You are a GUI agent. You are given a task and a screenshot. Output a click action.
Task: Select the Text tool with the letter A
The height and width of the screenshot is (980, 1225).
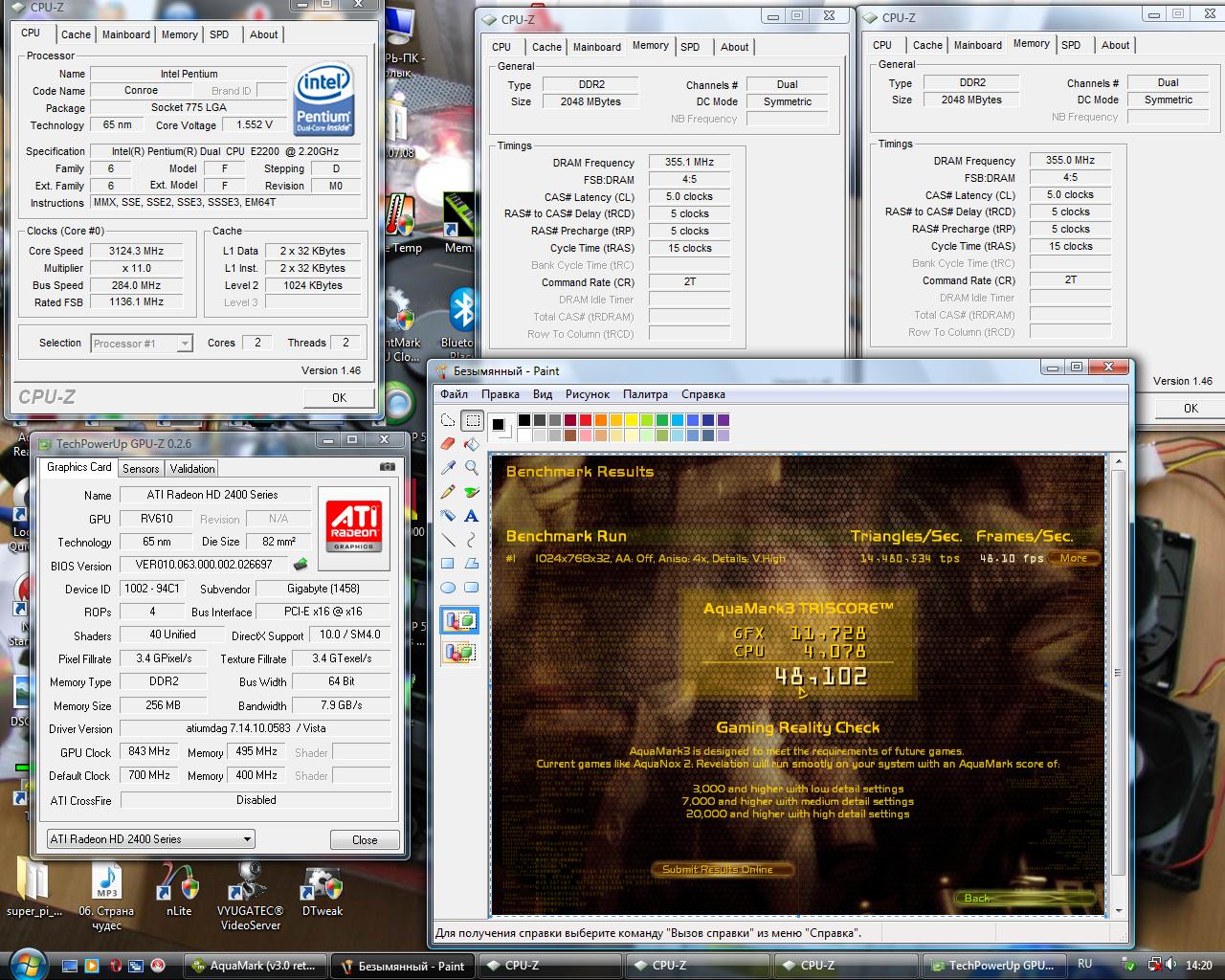(x=472, y=516)
